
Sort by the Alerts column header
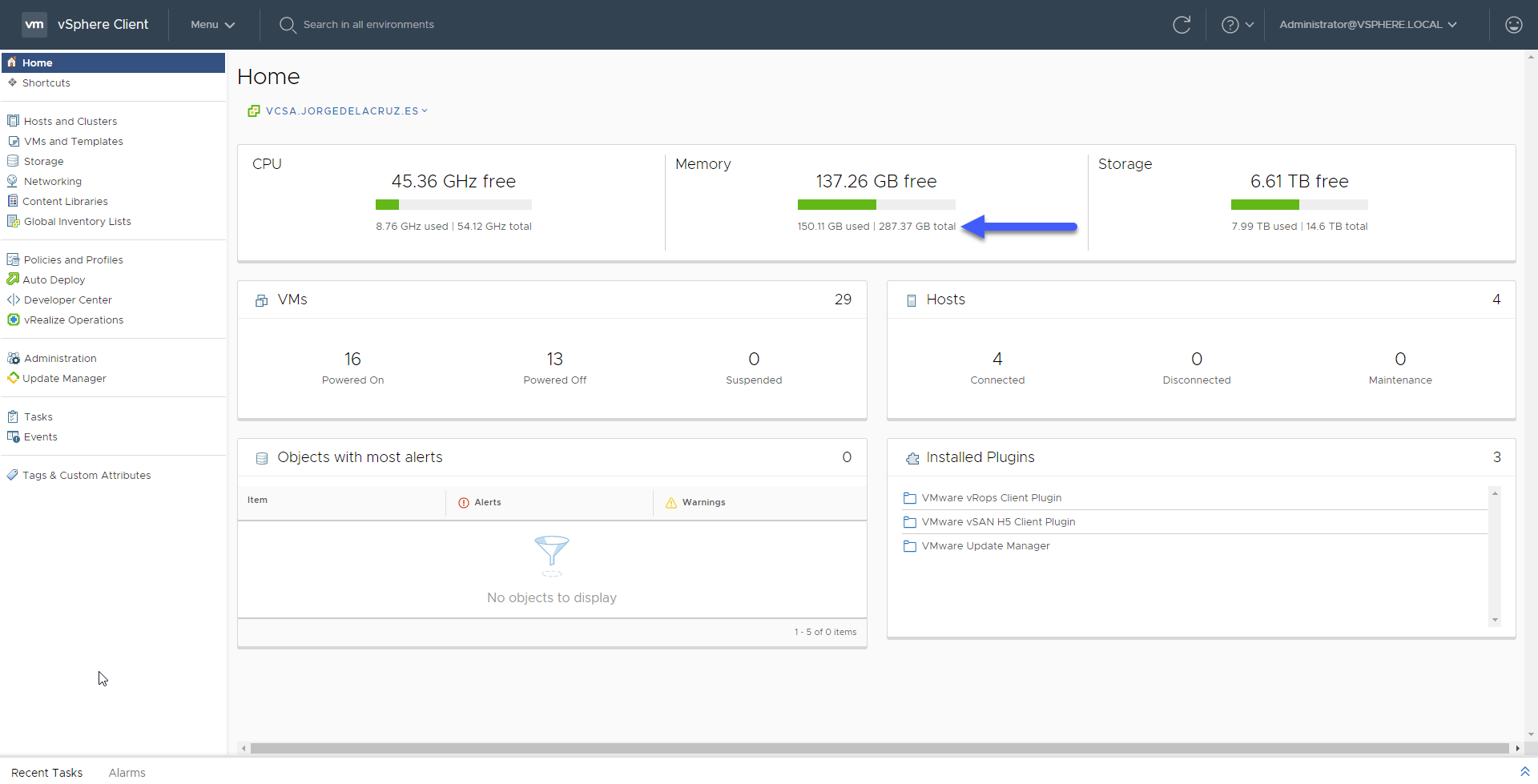(487, 502)
